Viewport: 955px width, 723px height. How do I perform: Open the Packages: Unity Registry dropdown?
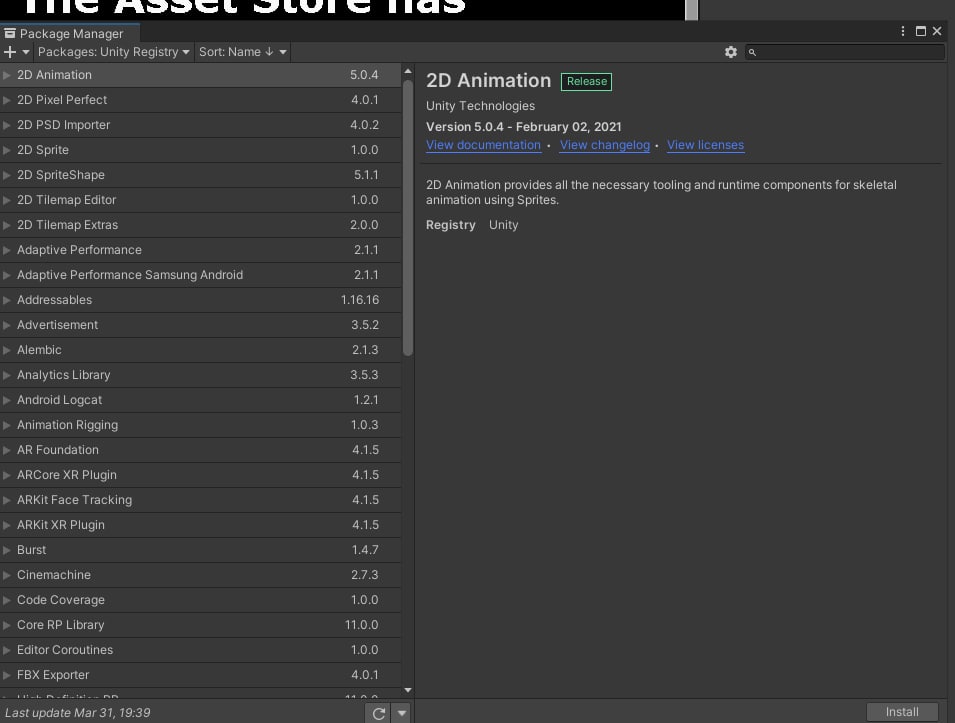click(113, 52)
